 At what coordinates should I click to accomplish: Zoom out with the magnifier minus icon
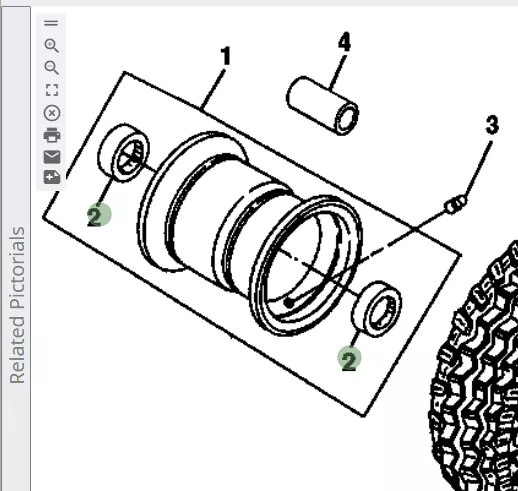point(52,68)
